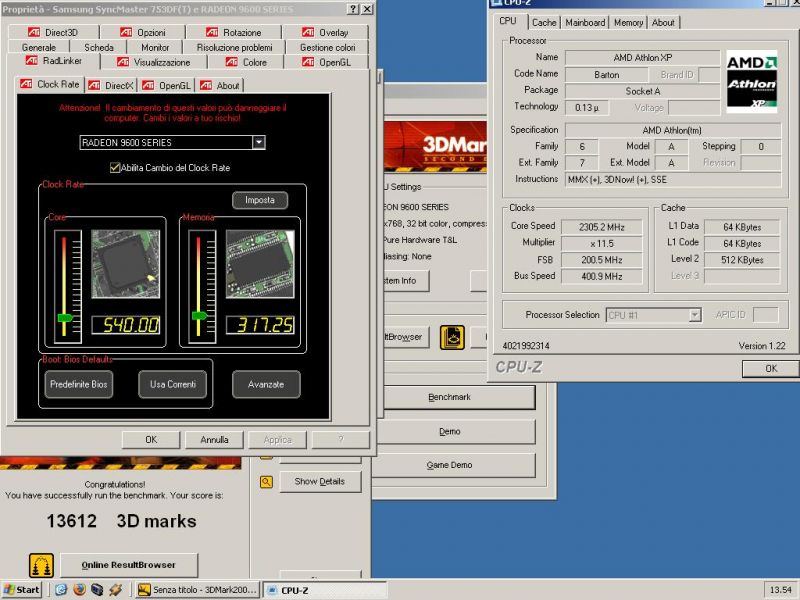The width and height of the screenshot is (800, 600).
Task: Select the RadLinker tab
Action: pyautogui.click(x=54, y=61)
